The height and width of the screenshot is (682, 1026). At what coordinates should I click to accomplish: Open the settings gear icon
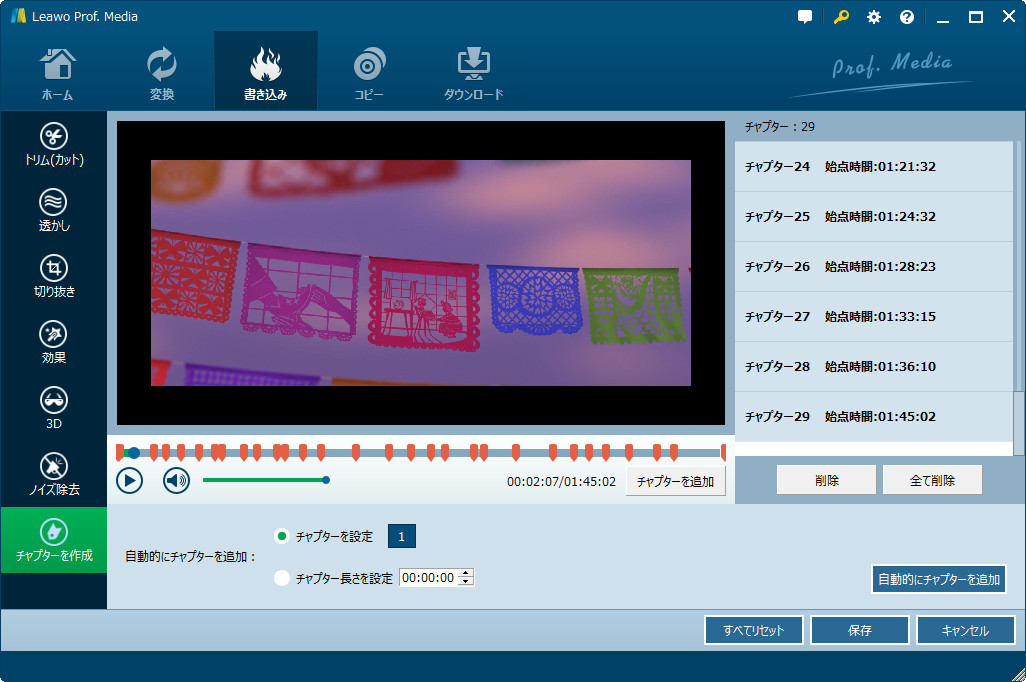pos(874,17)
